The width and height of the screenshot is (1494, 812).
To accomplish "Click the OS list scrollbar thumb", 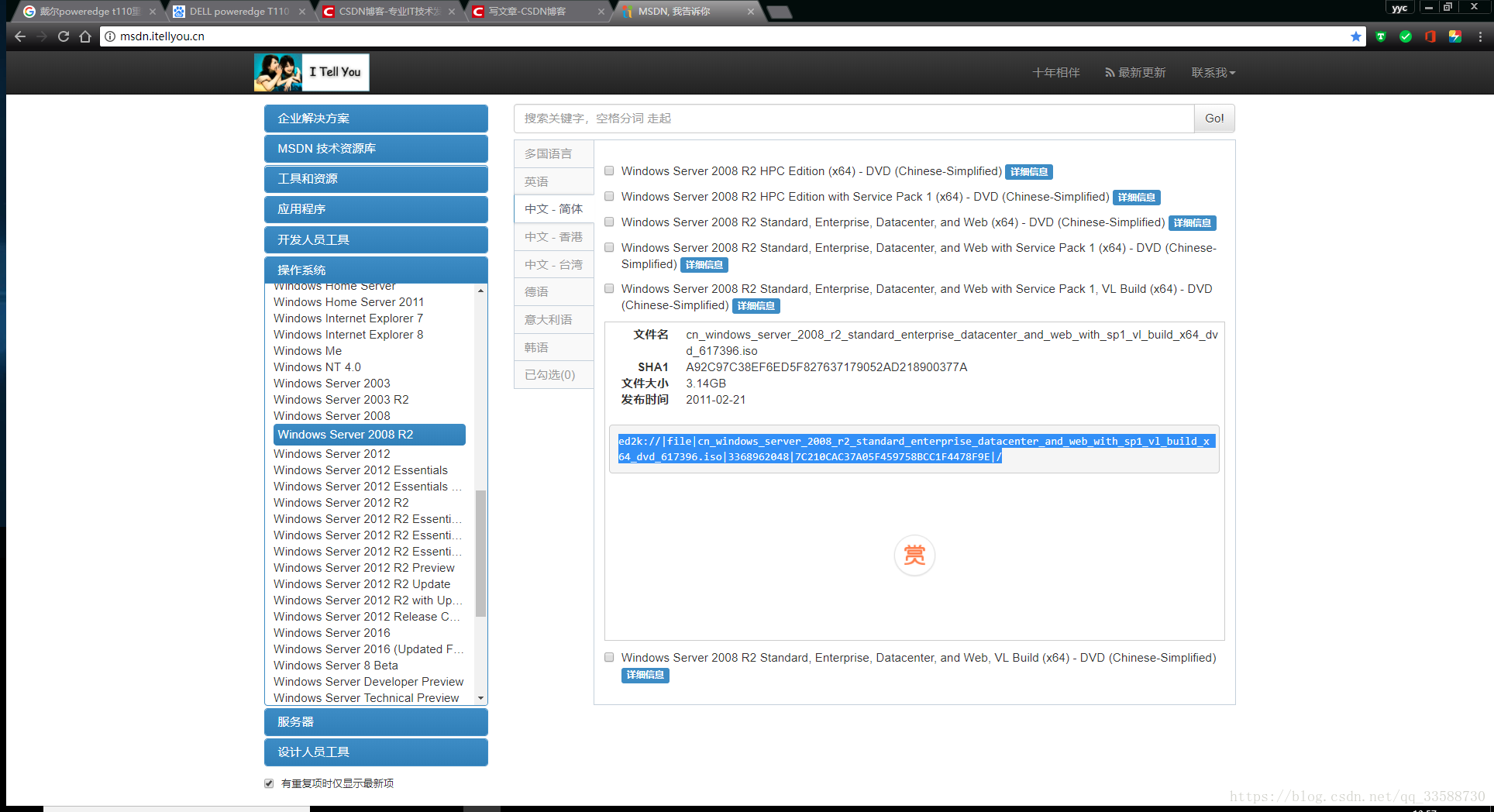I will pos(481,553).
